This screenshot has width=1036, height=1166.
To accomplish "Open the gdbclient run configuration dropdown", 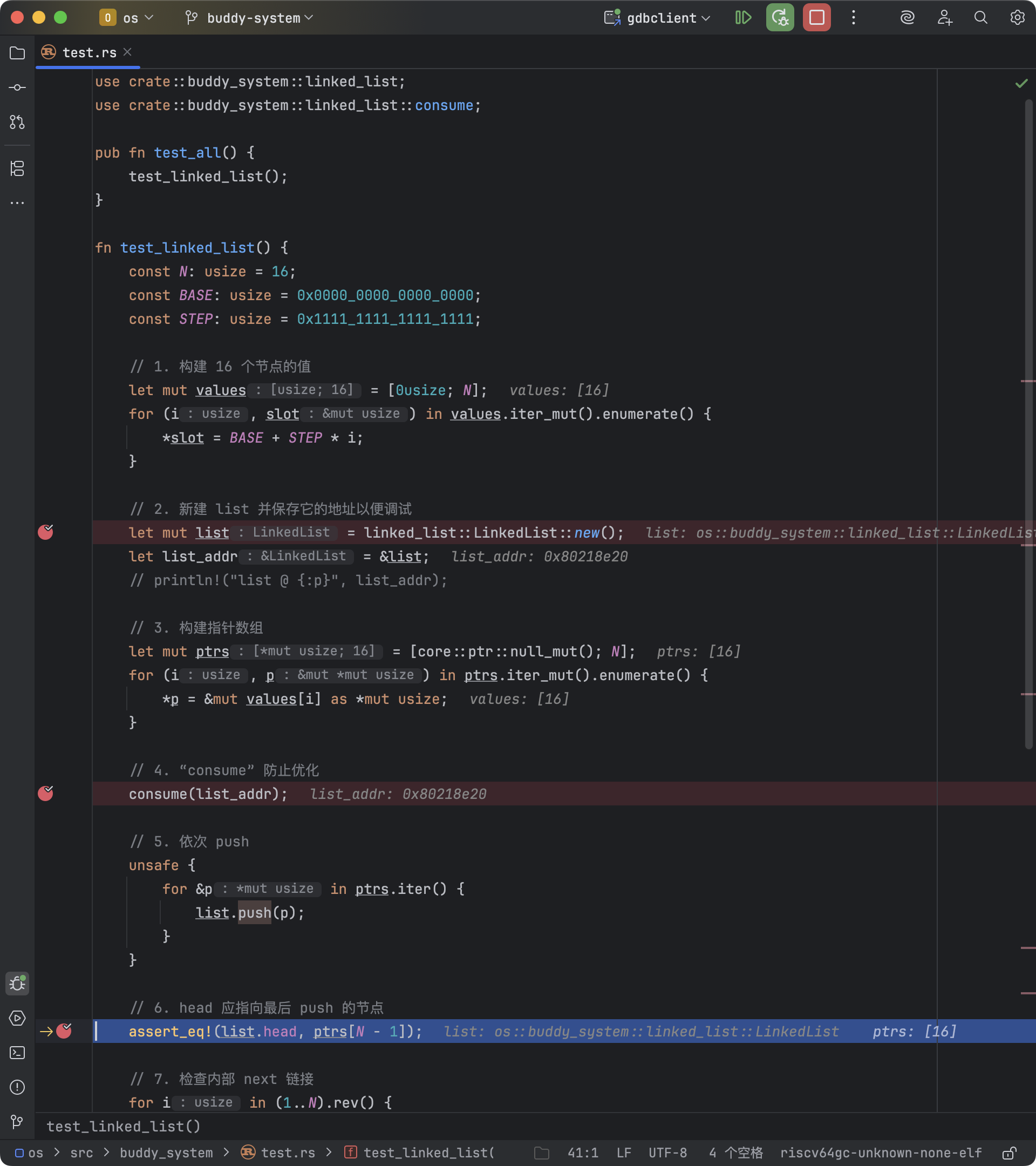I will [657, 18].
